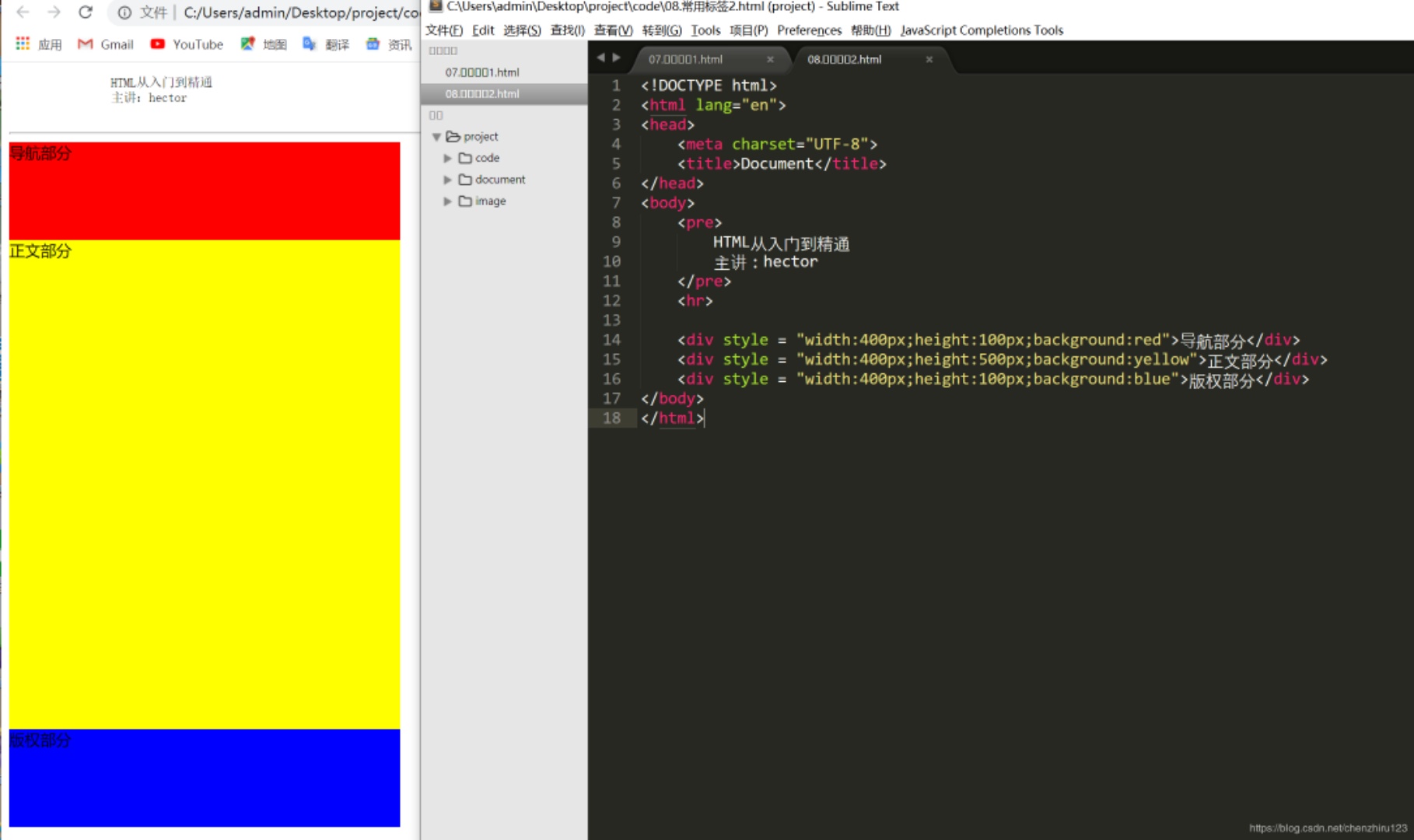Open the 查看(V) menu

tap(614, 30)
